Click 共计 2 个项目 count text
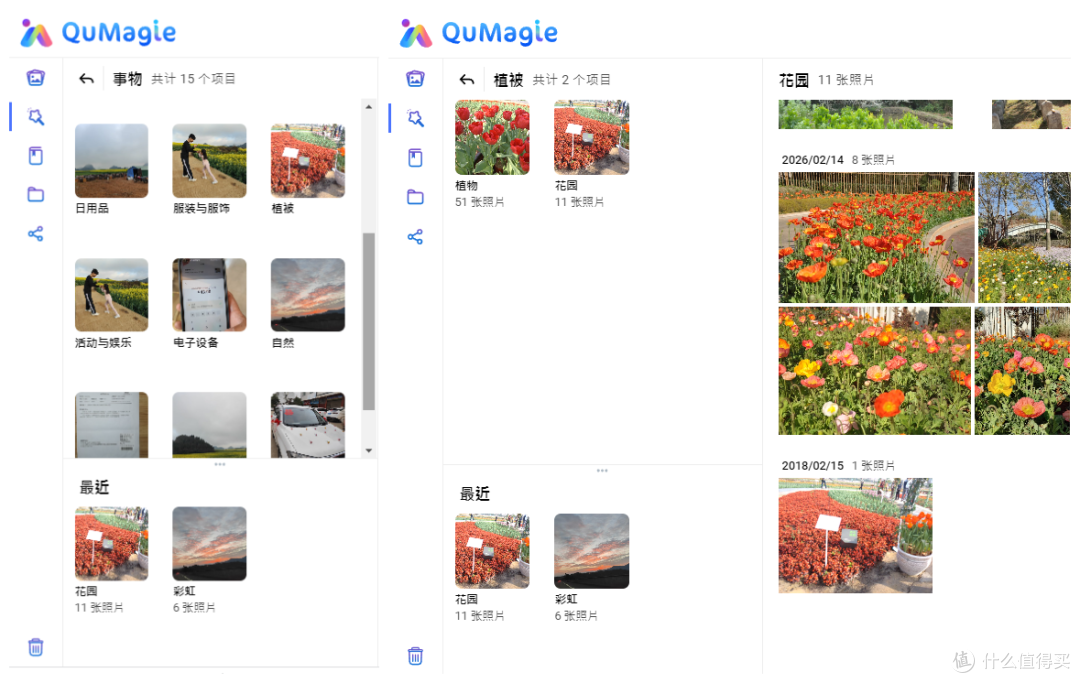This screenshot has width=1080, height=683. (572, 80)
